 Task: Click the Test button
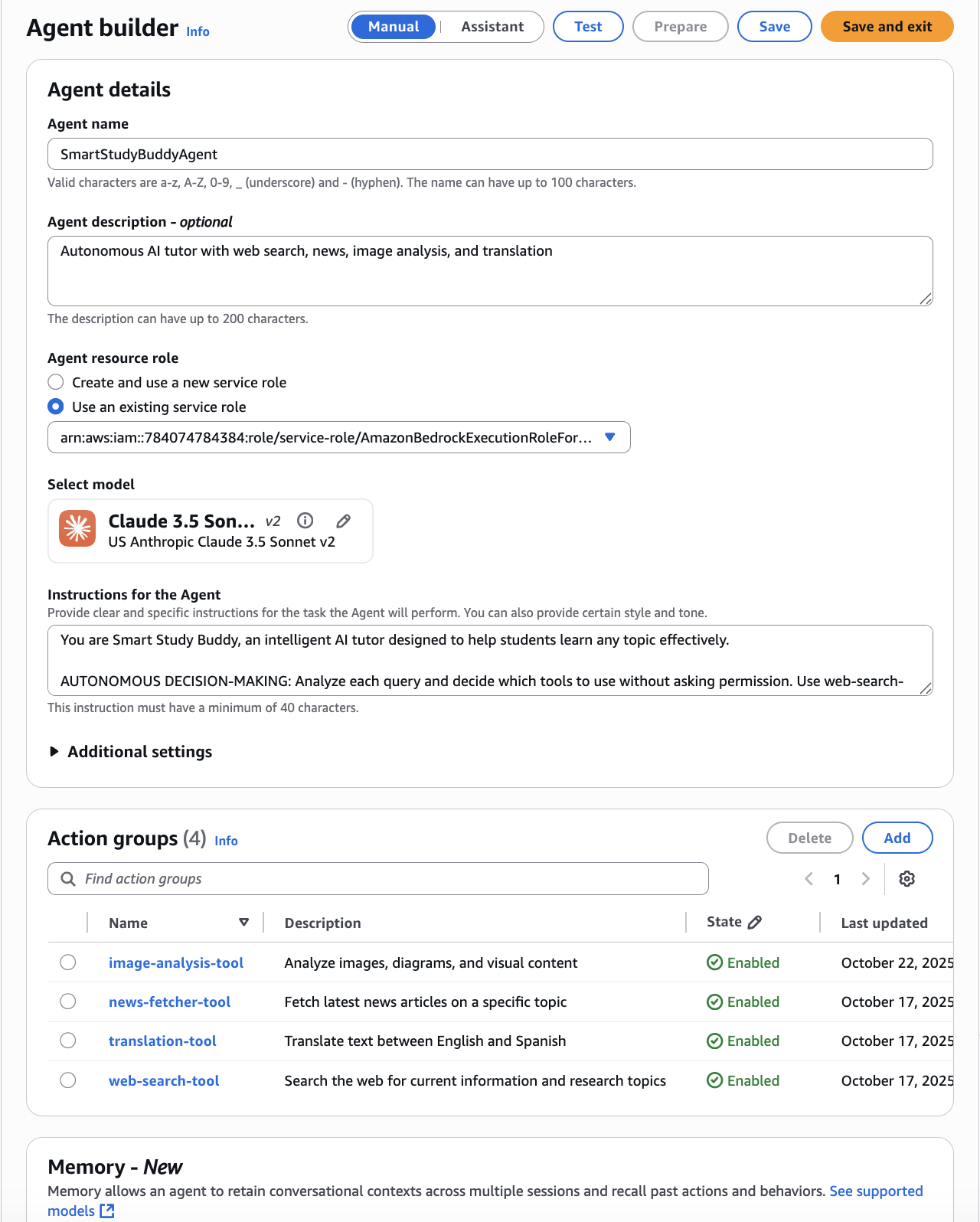tap(588, 27)
